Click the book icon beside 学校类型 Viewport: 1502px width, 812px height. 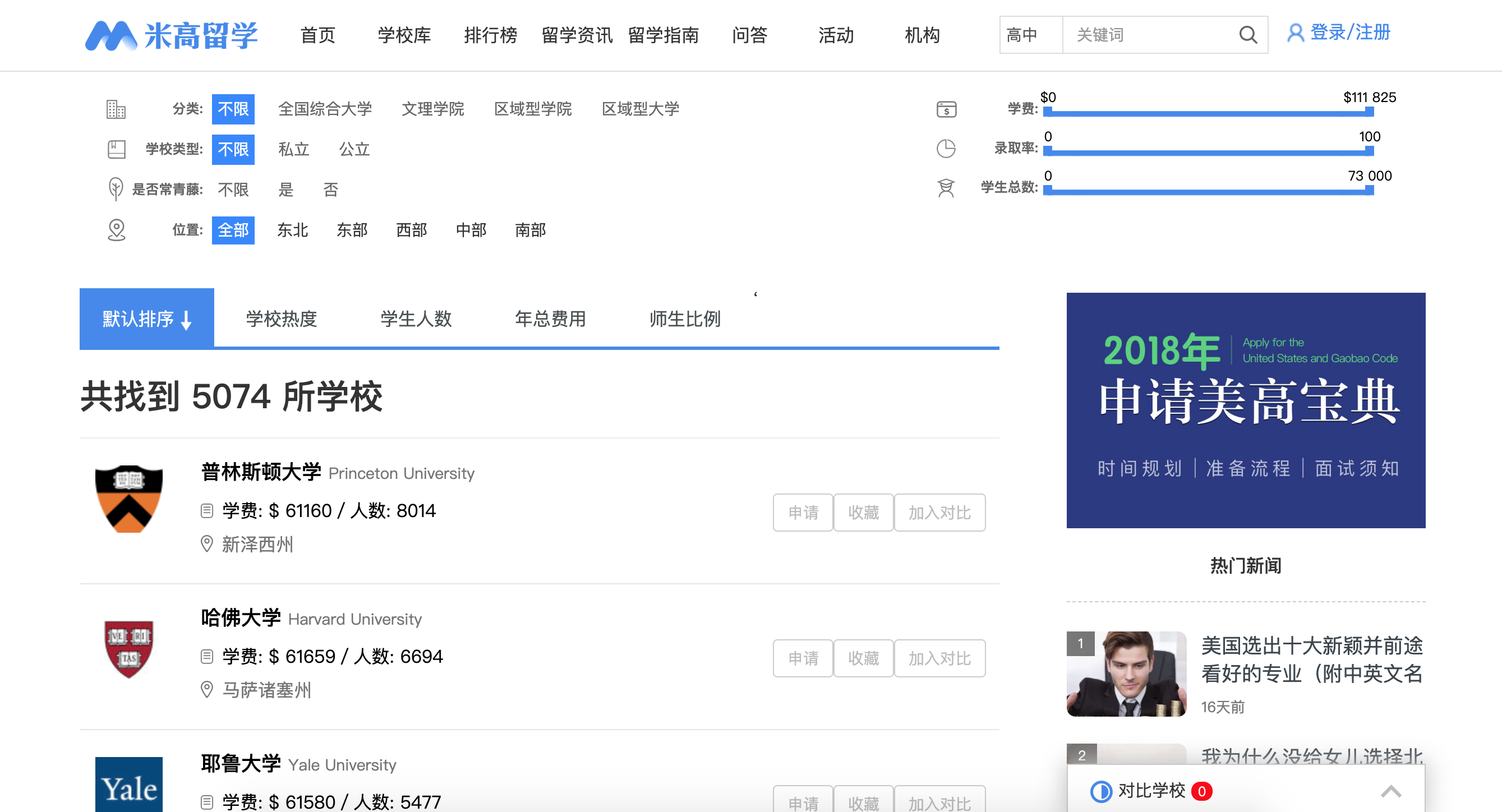pyautogui.click(x=117, y=149)
